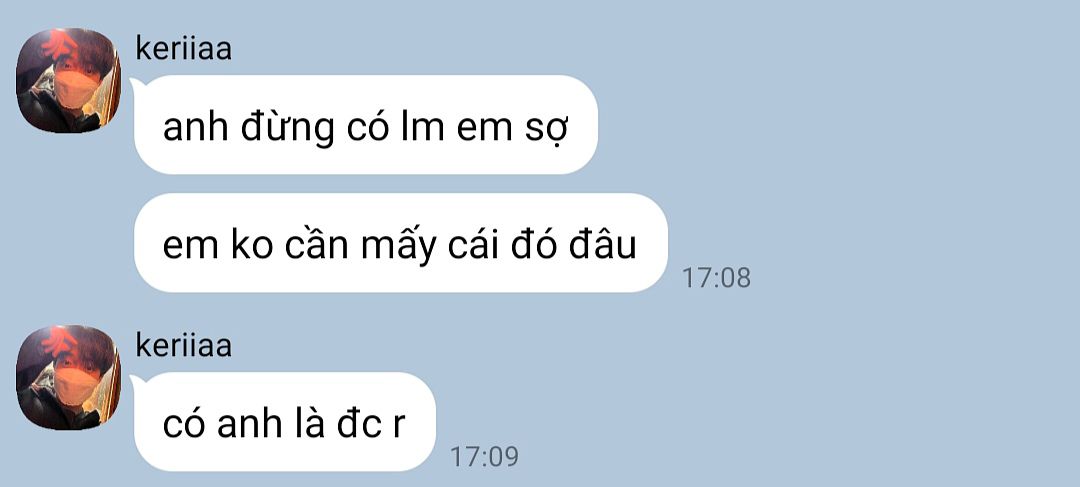Click the speech tail of the first bubble
The width and height of the screenshot is (1080, 487).
click(136, 85)
